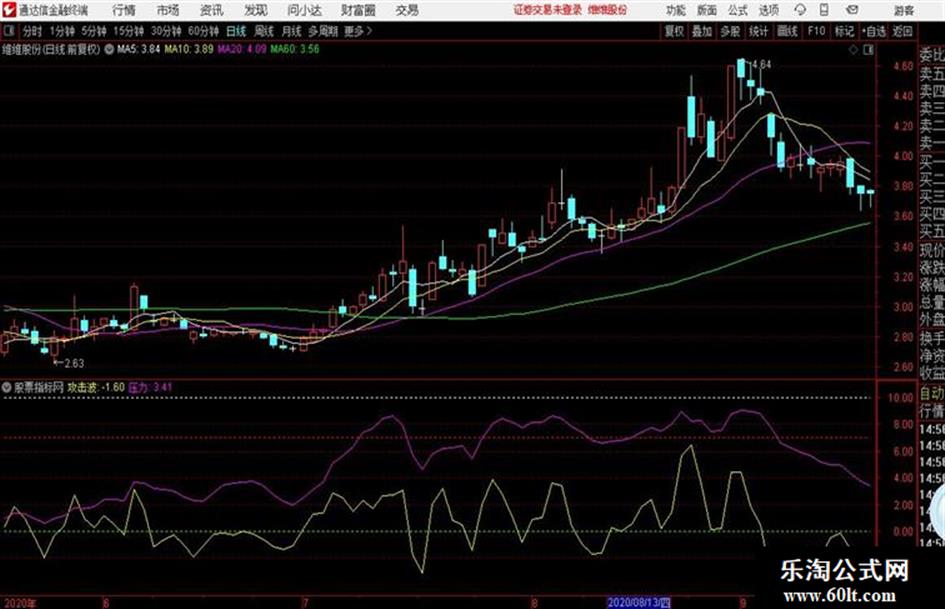The image size is (945, 609).
Task: Click the diamond icon at chart top-right
Action: [853, 50]
